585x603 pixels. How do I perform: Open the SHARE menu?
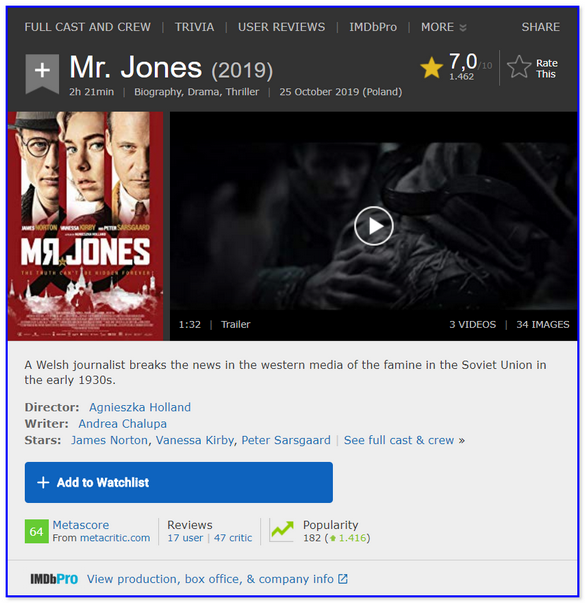click(x=540, y=27)
